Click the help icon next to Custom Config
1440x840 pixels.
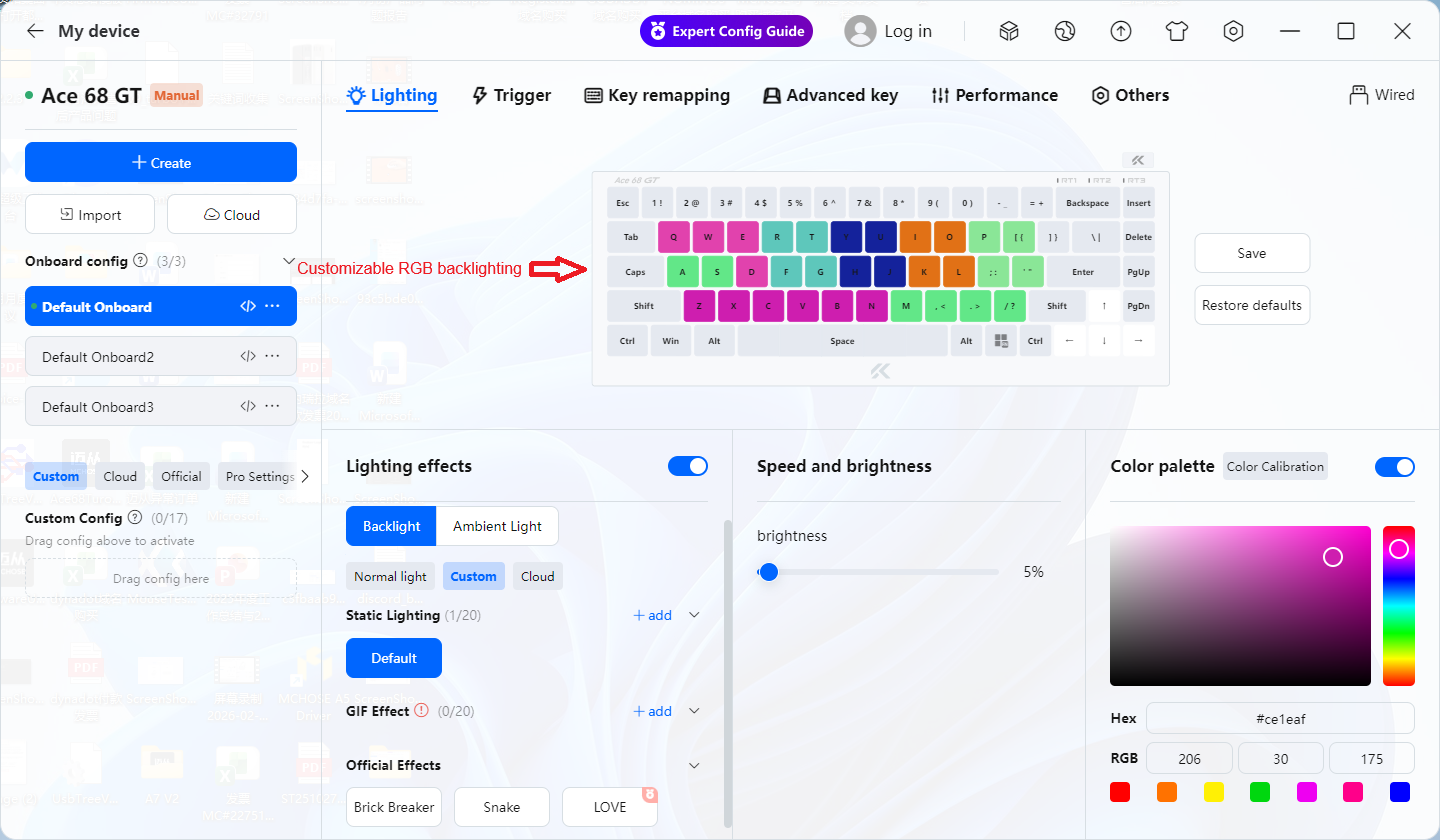point(135,518)
